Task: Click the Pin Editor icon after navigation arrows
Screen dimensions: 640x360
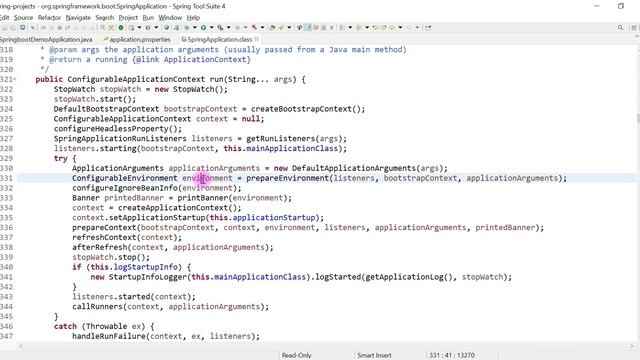Action: pyautogui.click(x=428, y=28)
